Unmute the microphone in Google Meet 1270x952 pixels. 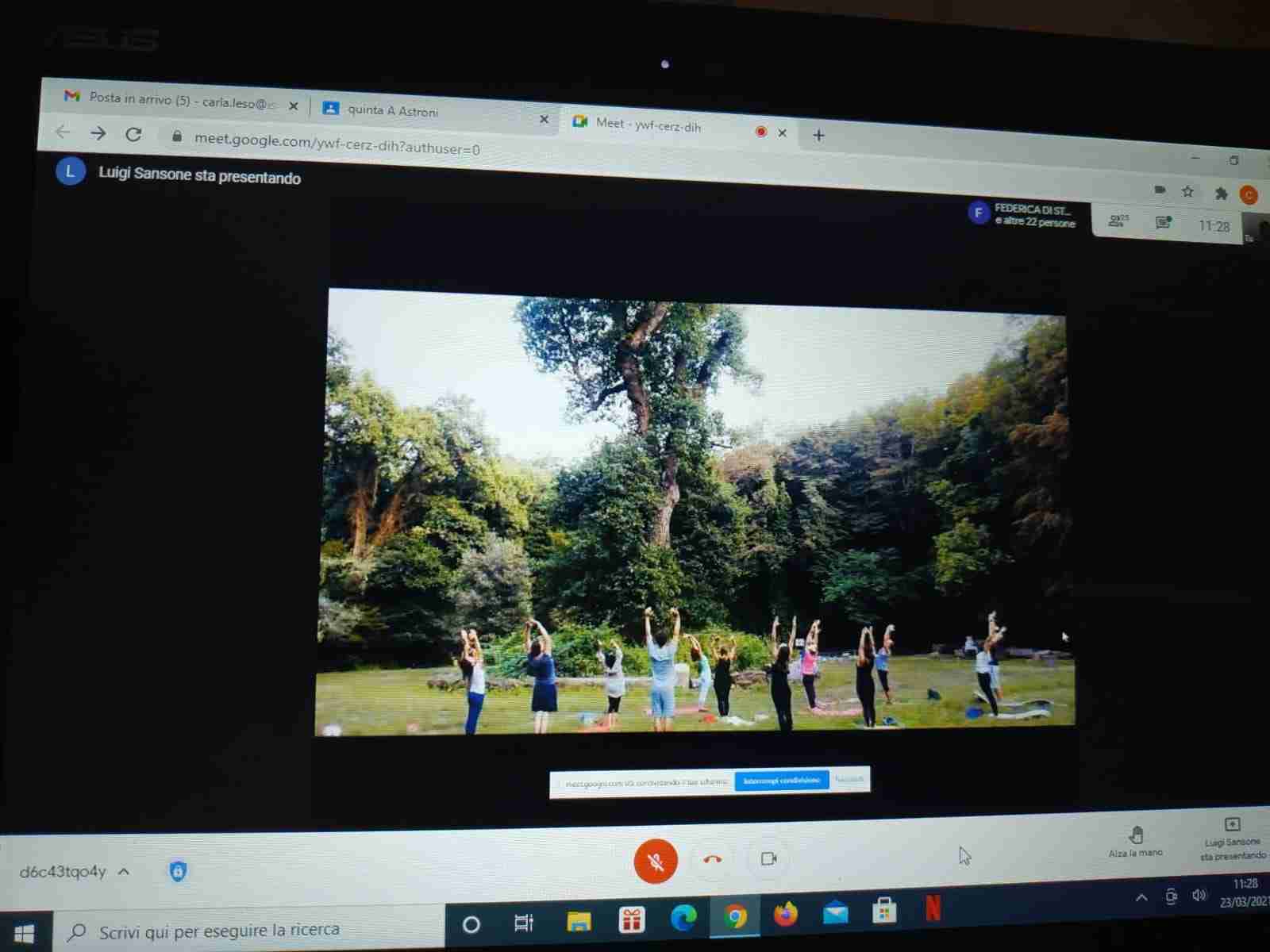pyautogui.click(x=656, y=861)
